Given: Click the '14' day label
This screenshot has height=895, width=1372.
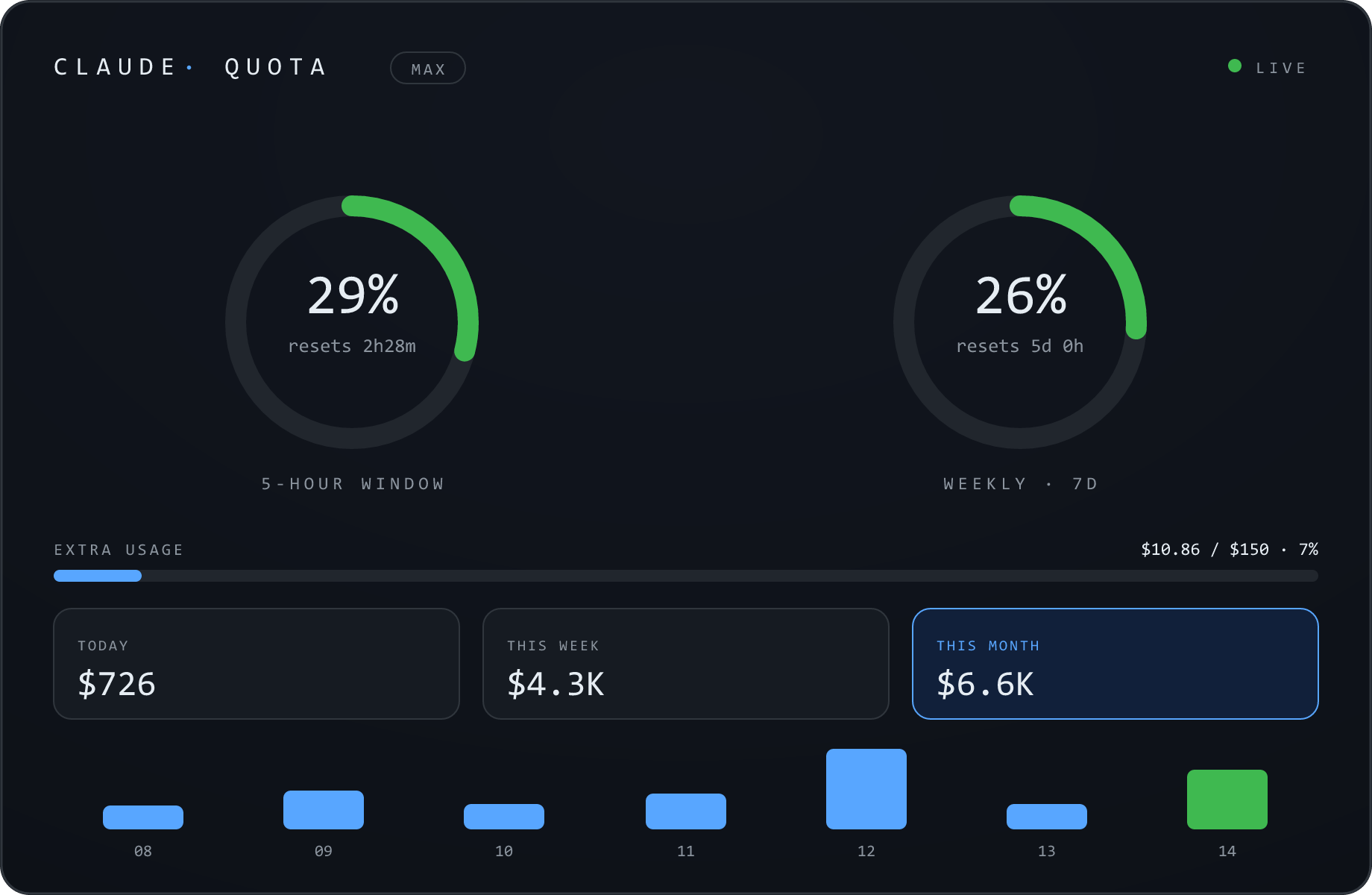Looking at the screenshot, I should [x=1227, y=851].
